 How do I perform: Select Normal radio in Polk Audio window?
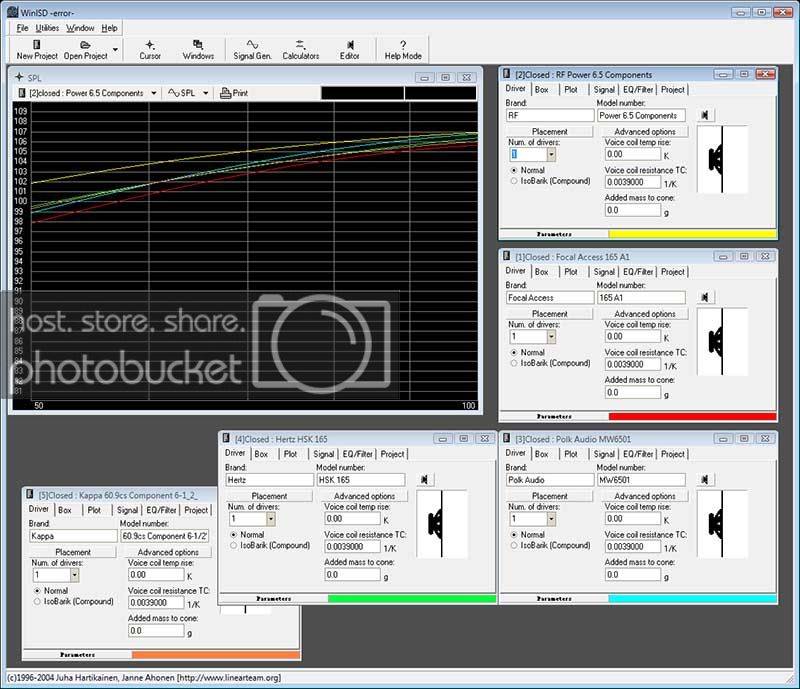click(x=514, y=534)
